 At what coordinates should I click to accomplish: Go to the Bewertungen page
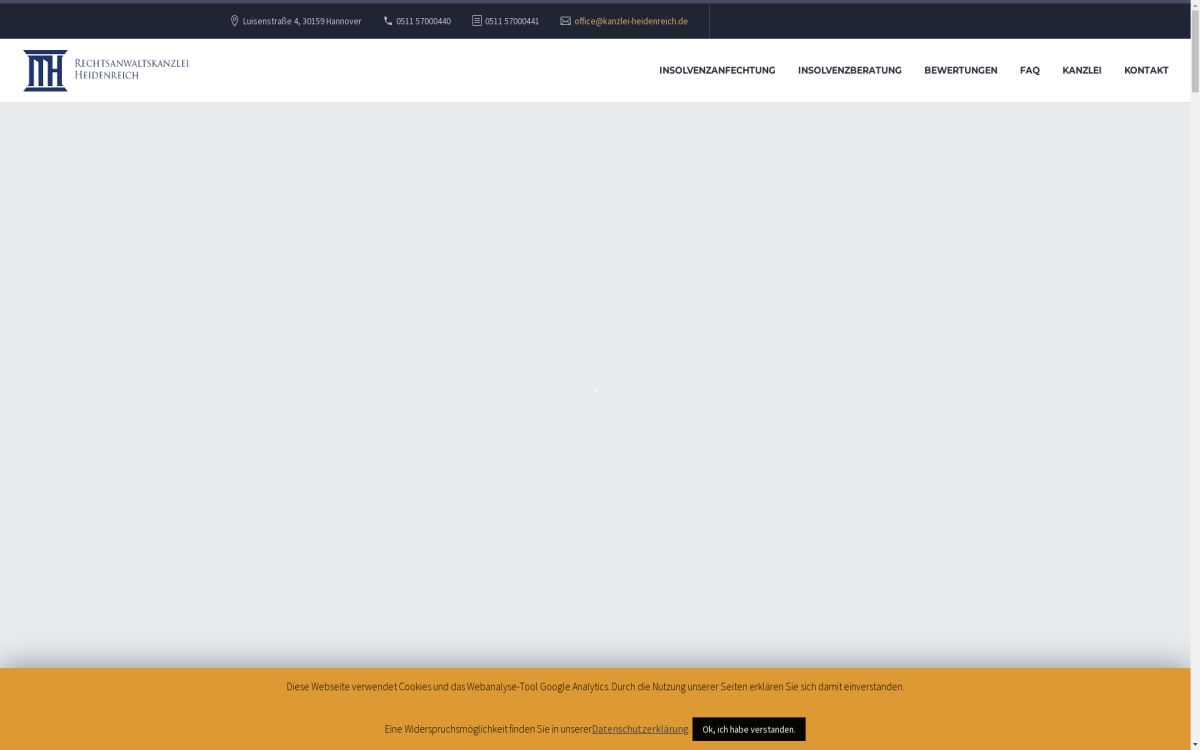[x=960, y=70]
